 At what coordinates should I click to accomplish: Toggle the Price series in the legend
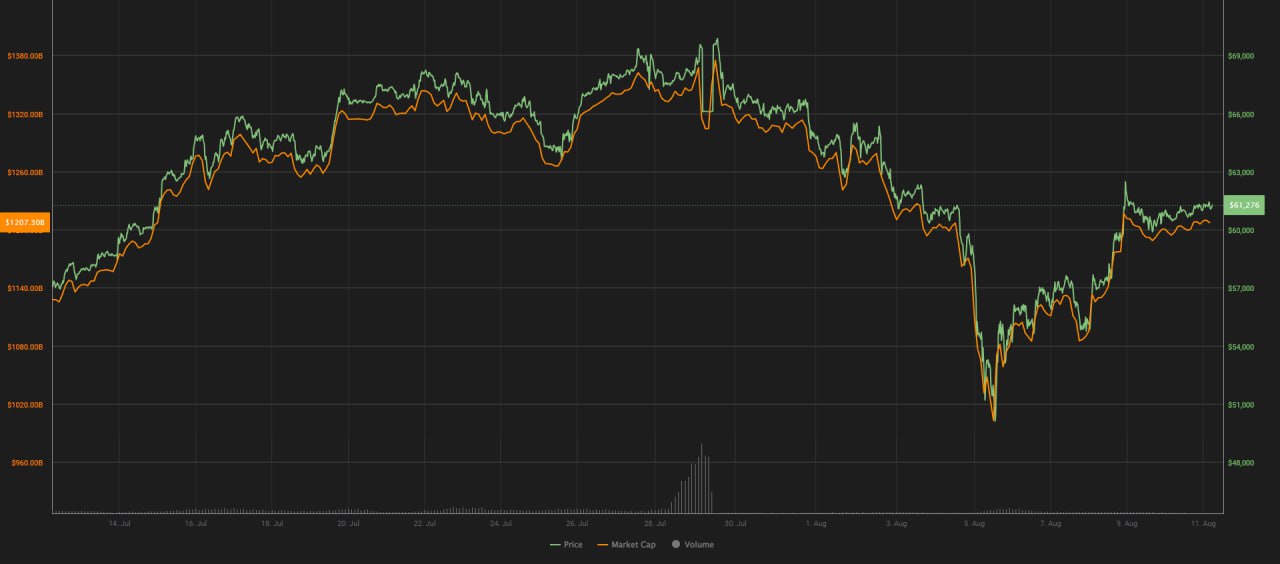tap(566, 545)
